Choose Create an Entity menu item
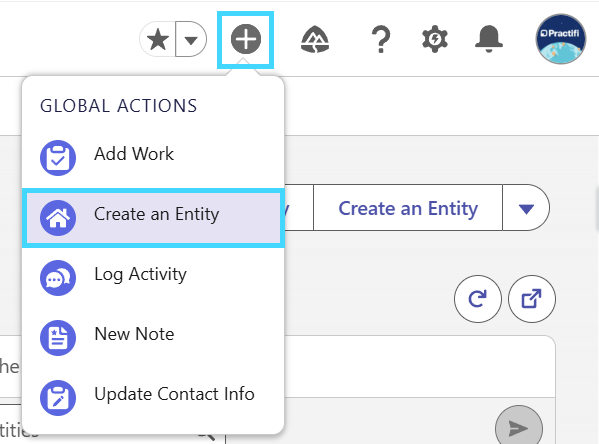This screenshot has width=599, height=444. click(153, 218)
